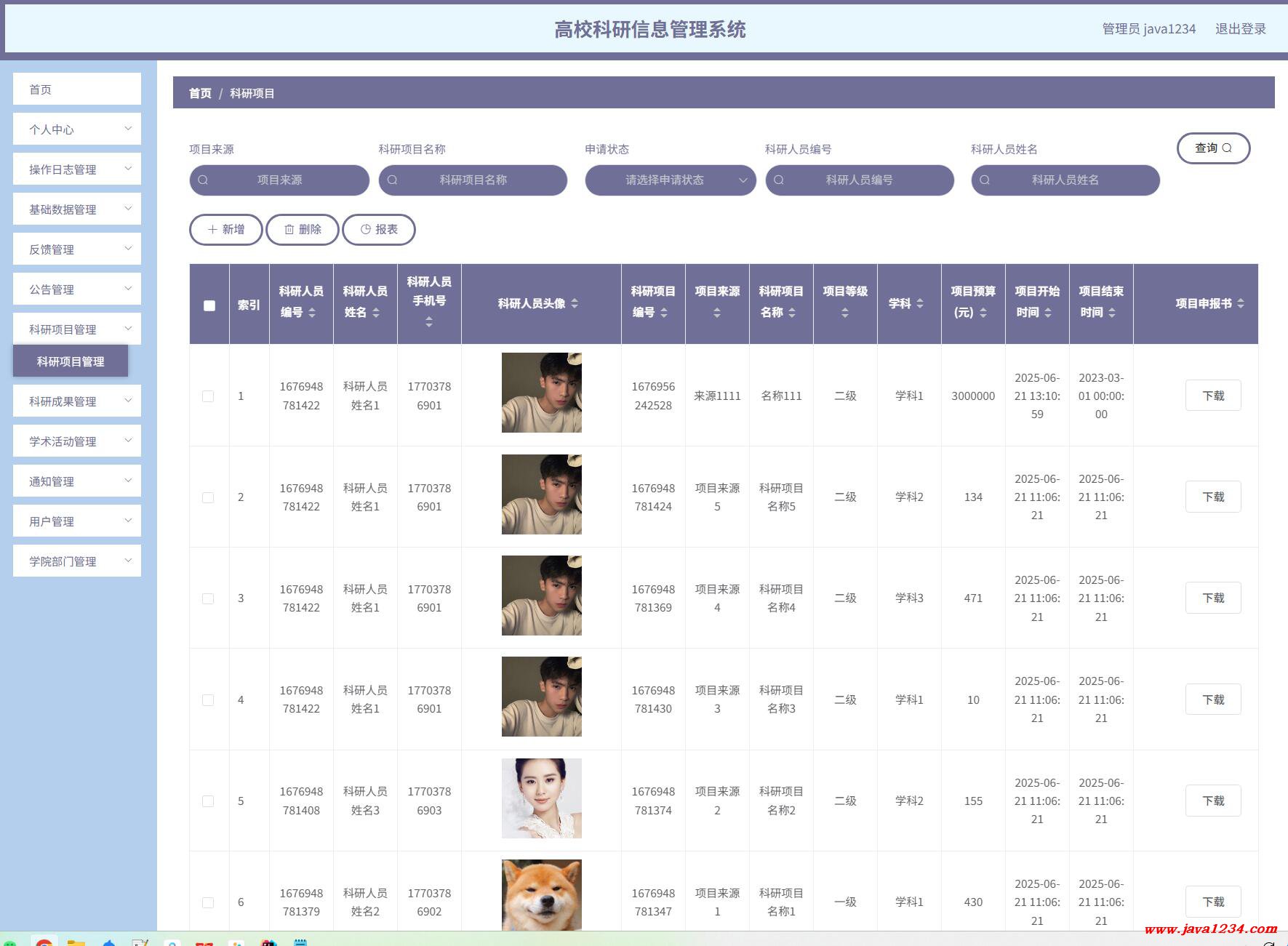This screenshot has width=1288, height=946.
Task: Sort by 学科 column arrows
Action: click(920, 304)
